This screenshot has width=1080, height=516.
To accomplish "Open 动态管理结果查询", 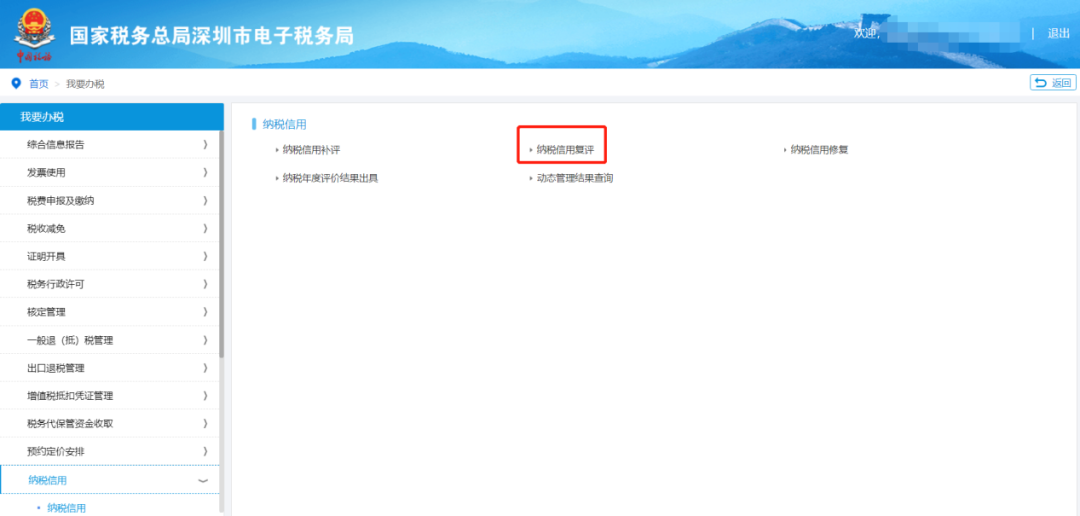I will (574, 178).
